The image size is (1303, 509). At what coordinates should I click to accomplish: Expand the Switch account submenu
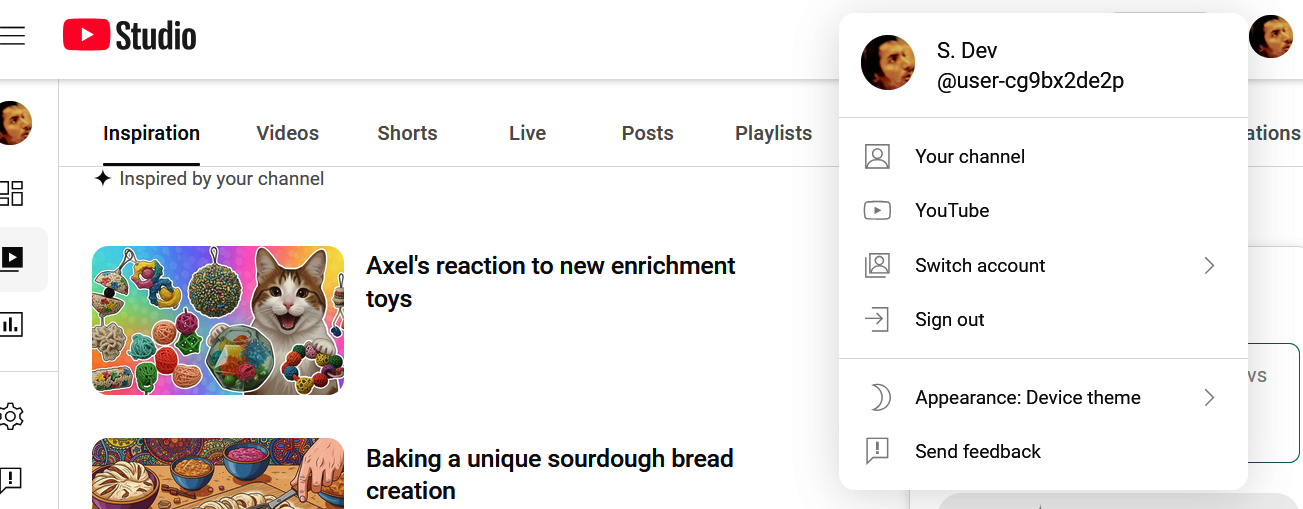tap(1040, 265)
